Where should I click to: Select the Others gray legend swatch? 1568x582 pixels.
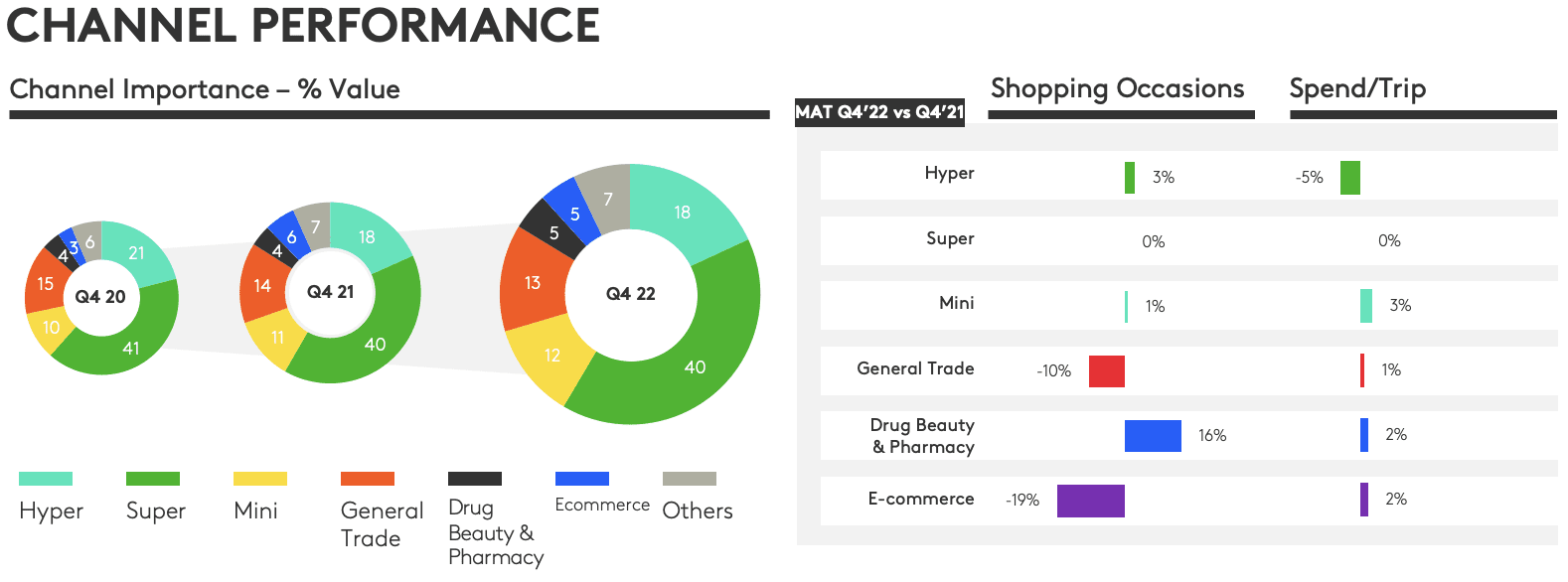(x=690, y=479)
